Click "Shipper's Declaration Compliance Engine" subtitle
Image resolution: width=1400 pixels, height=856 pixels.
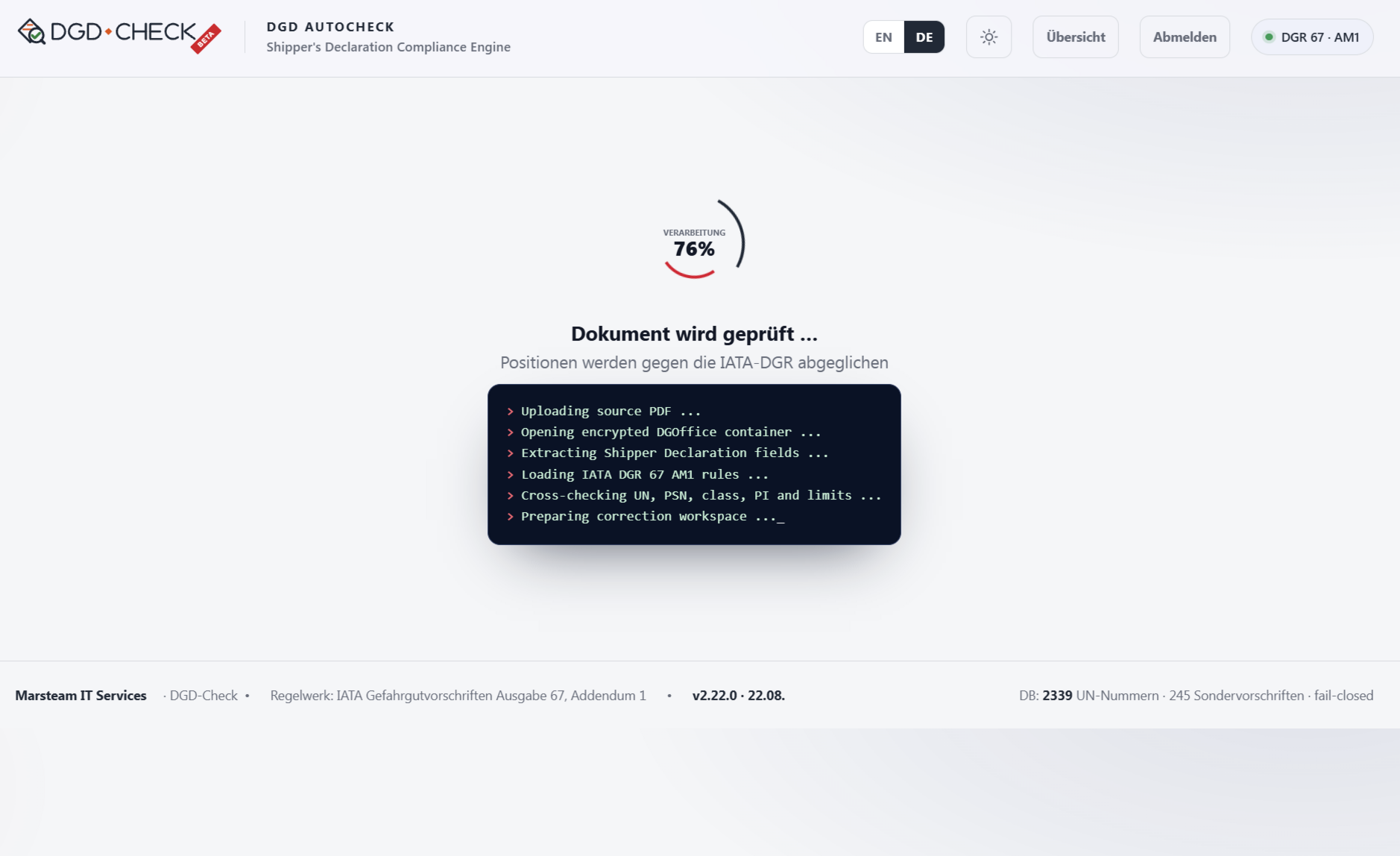388,47
